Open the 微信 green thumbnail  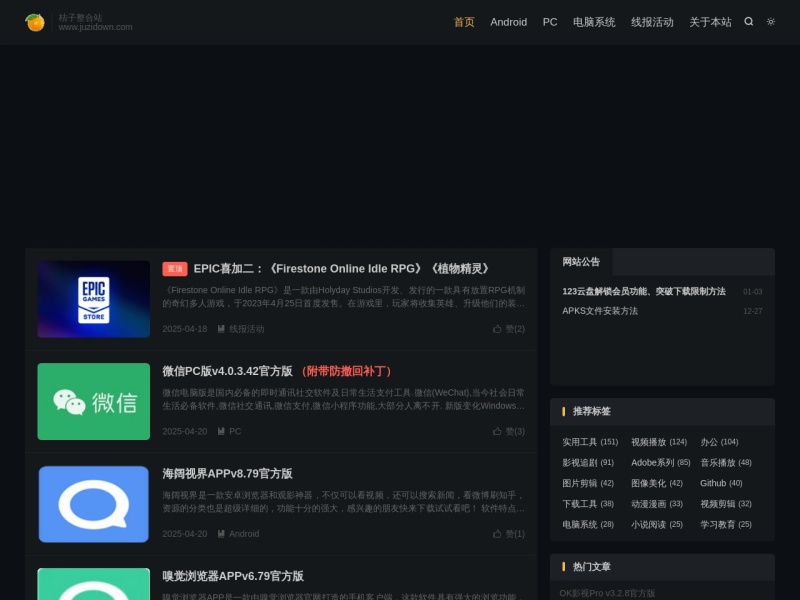[x=93, y=402]
